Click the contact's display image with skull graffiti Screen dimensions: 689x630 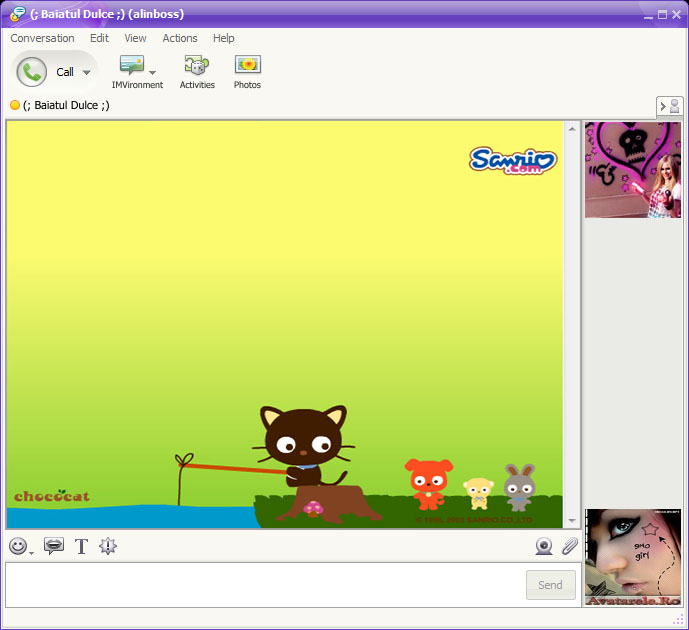tap(633, 170)
